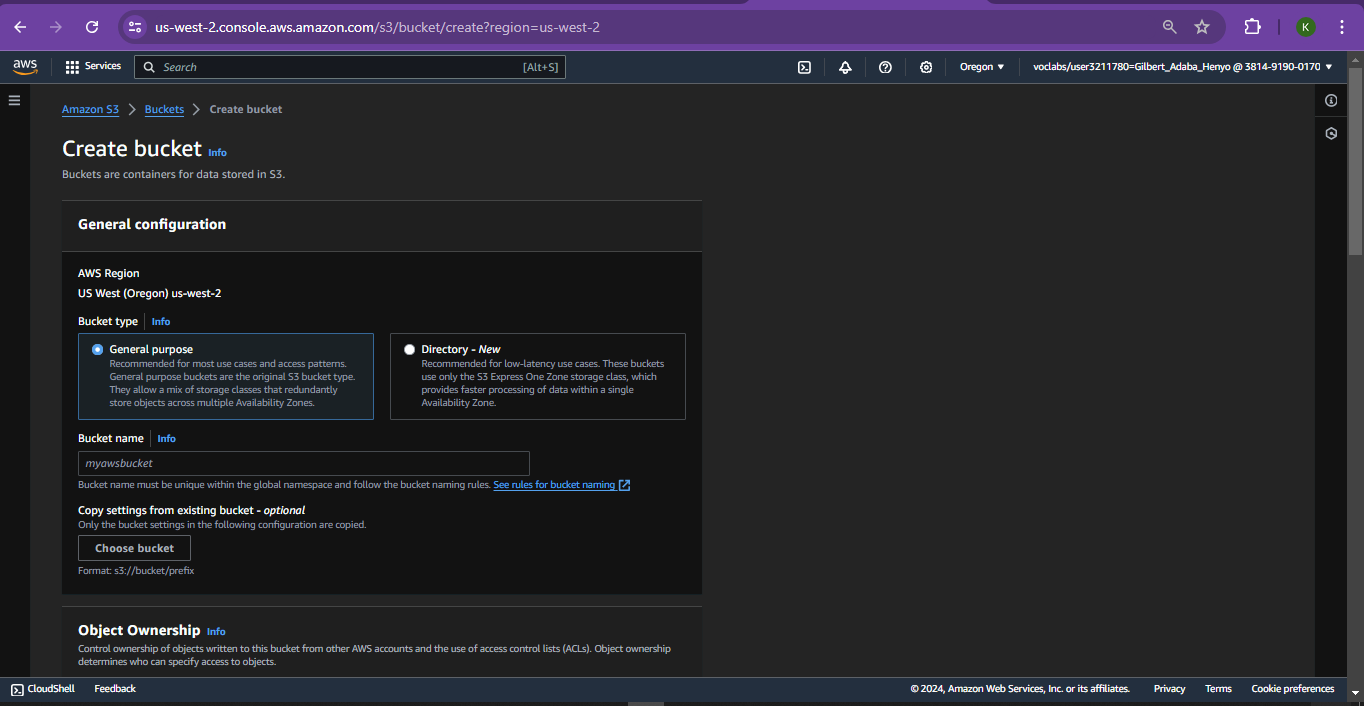This screenshot has width=1364, height=706.
Task: Open the hexagon icon on right sidebar
Action: pos(1331,133)
